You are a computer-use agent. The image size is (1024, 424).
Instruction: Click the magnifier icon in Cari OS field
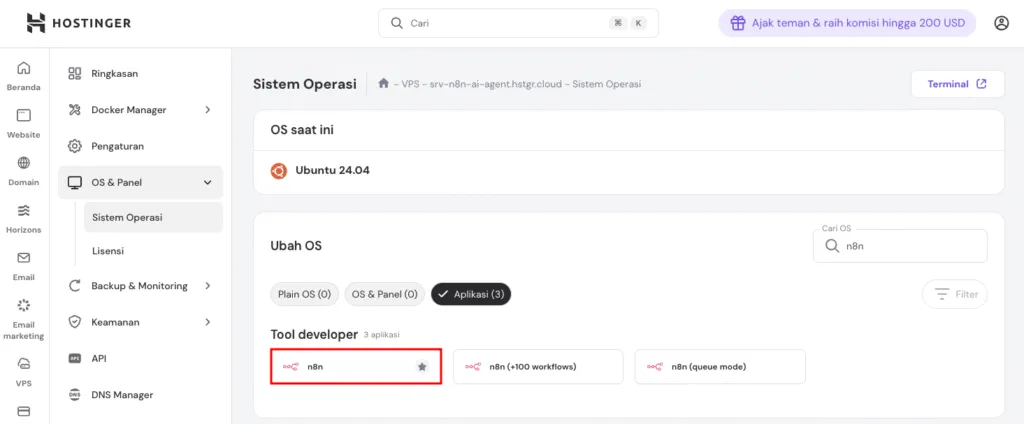click(832, 246)
